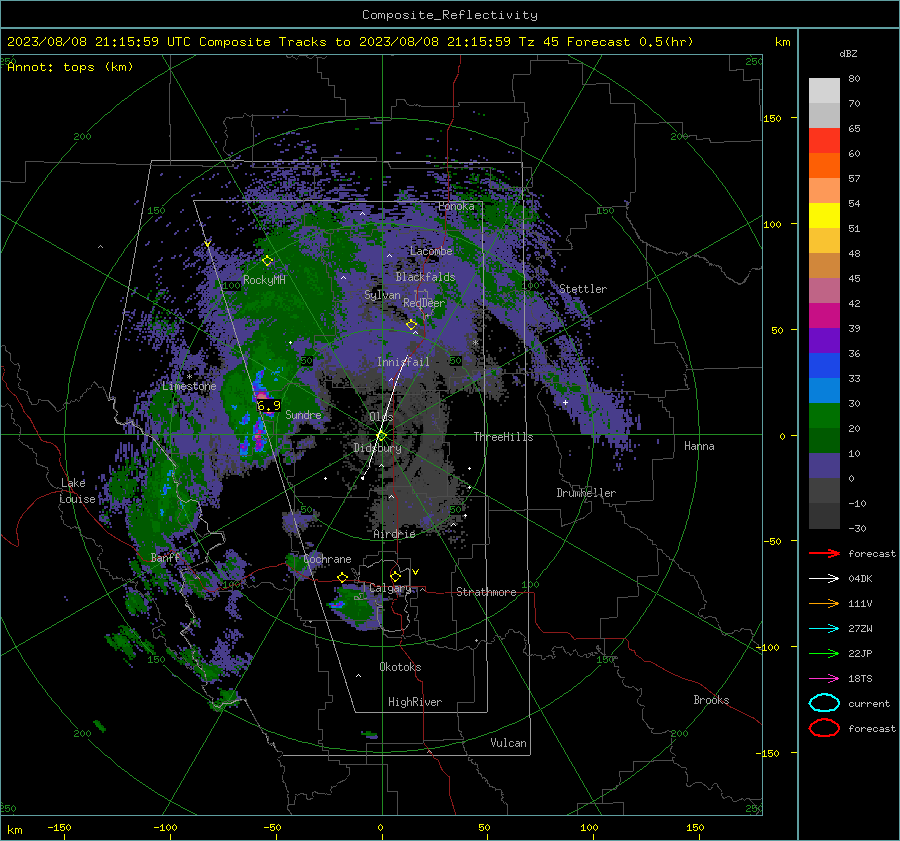Click the yellow 51-54 dBZ swatch
Image resolution: width=900 pixels, height=841 pixels.
tap(824, 216)
